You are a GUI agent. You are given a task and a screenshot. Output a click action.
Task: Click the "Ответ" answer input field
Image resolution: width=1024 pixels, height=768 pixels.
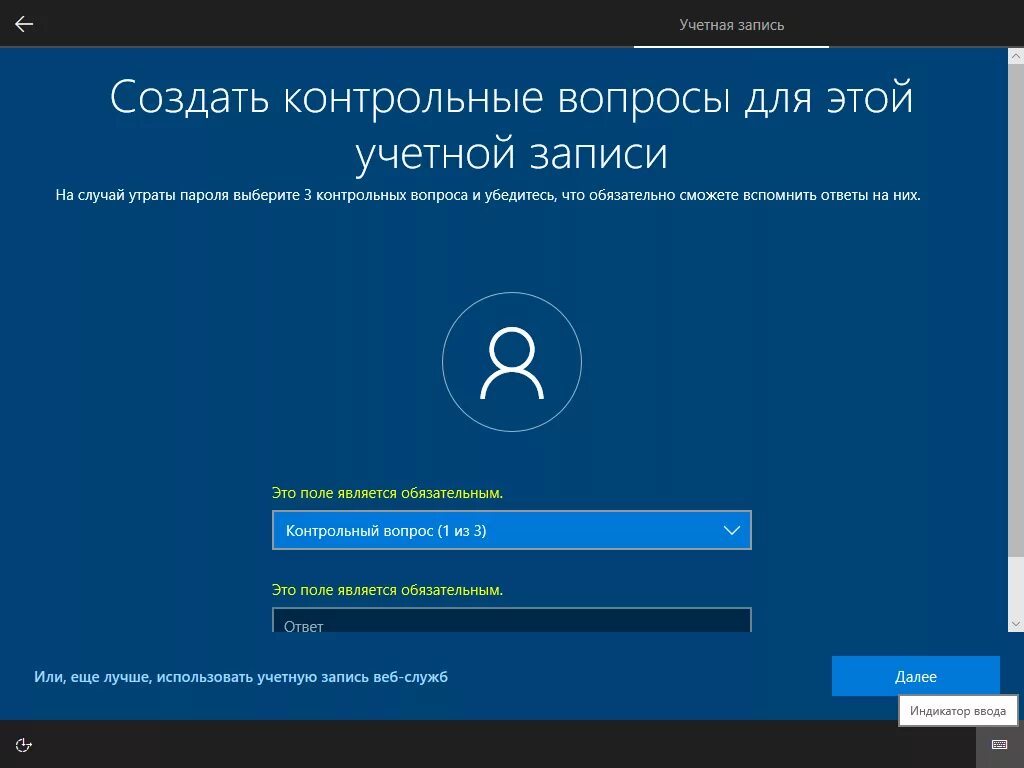(x=512, y=622)
